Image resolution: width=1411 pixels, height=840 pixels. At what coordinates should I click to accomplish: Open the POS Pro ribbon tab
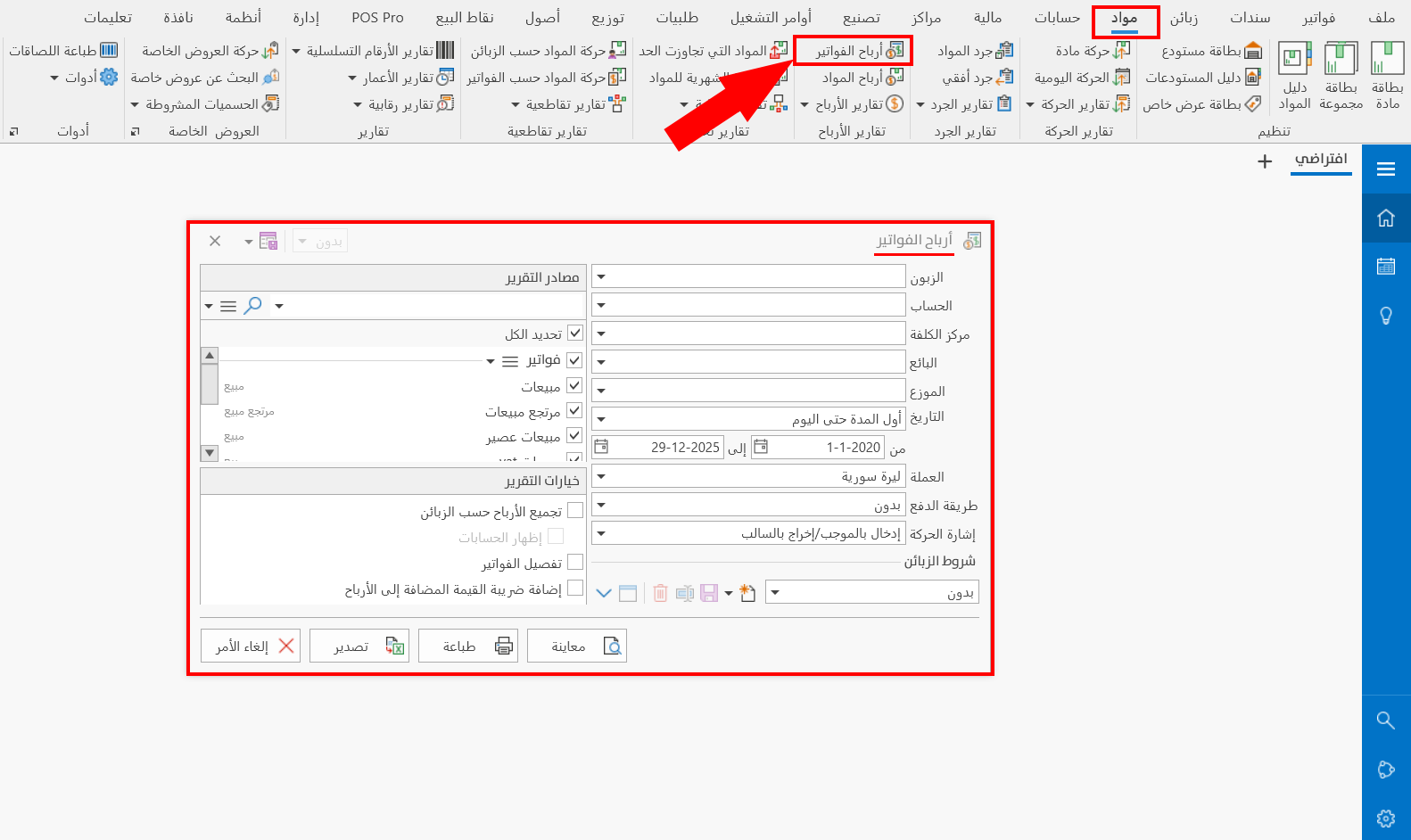coord(377,18)
